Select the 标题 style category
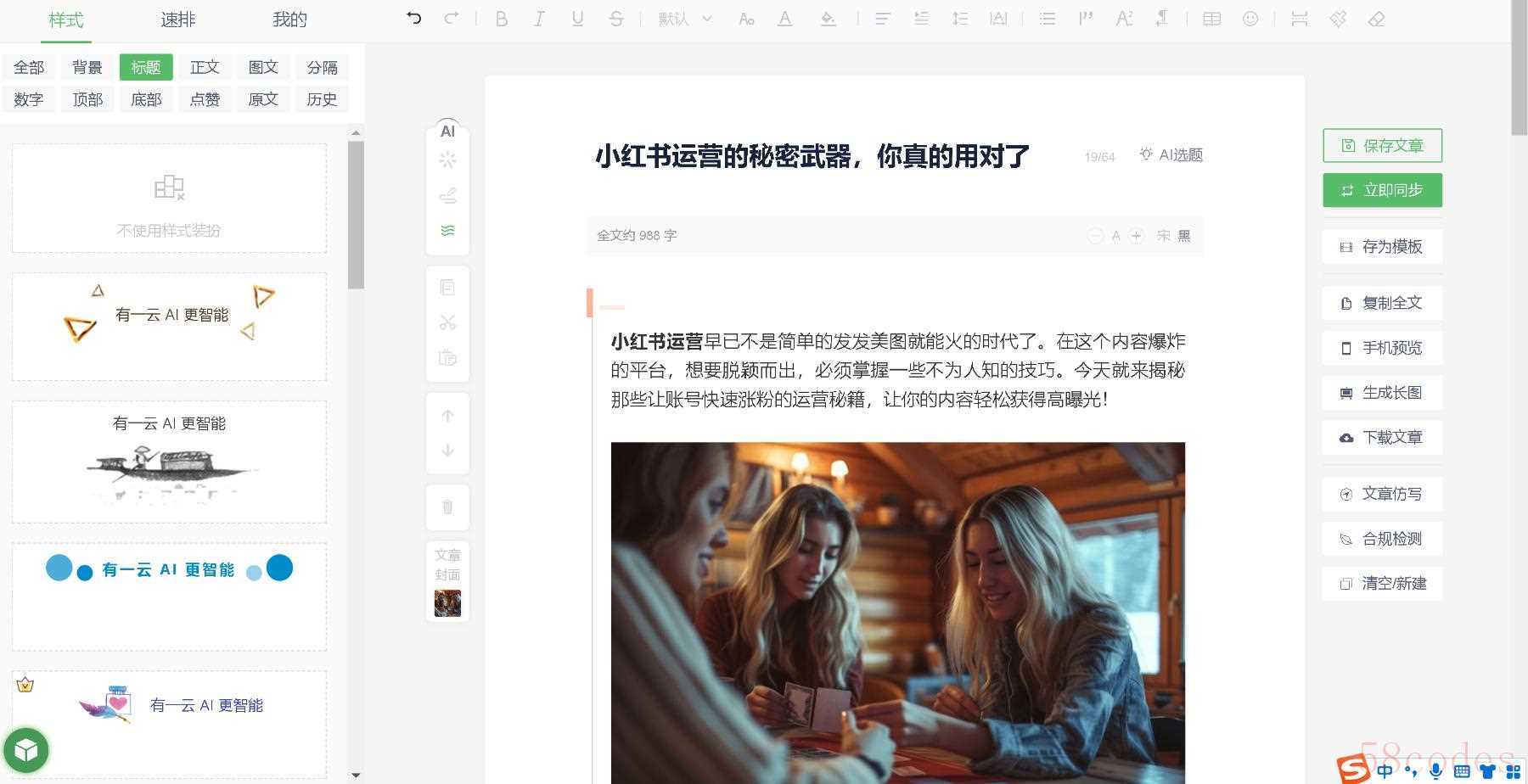The image size is (1528, 784). coord(146,67)
